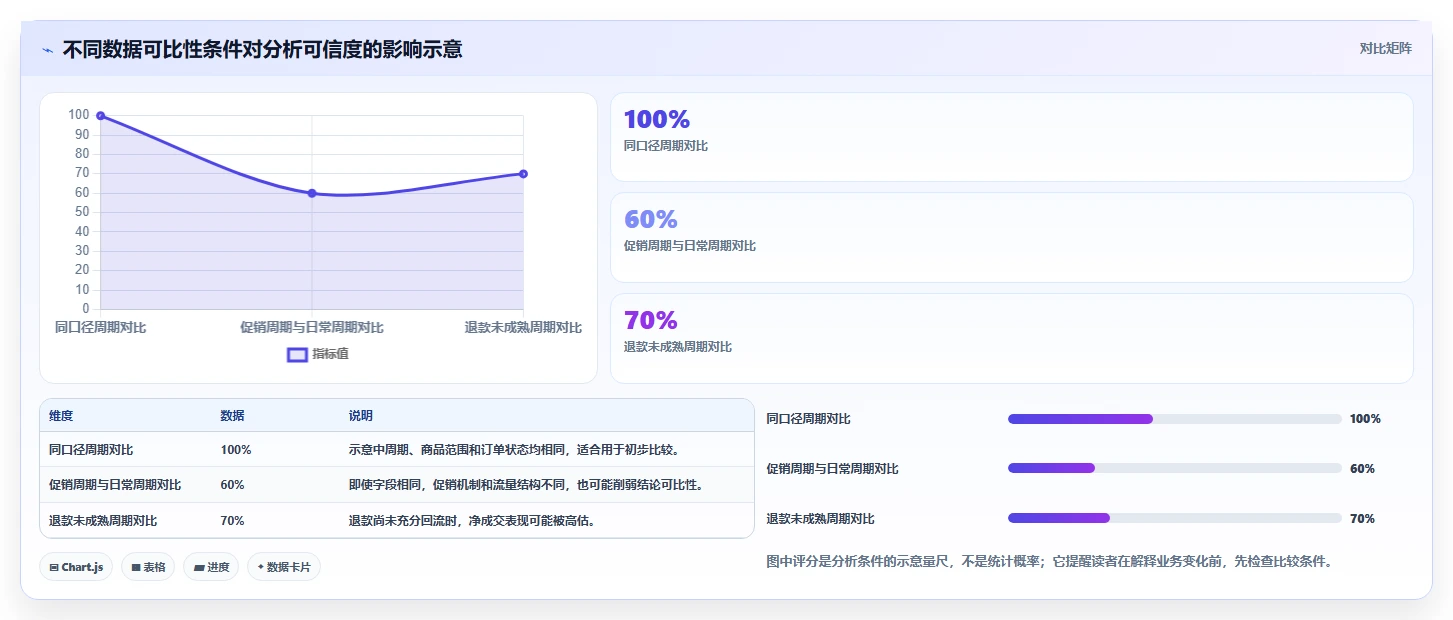This screenshot has height=620, width=1453.
Task: Click the 说明 column header
Action: [361, 416]
